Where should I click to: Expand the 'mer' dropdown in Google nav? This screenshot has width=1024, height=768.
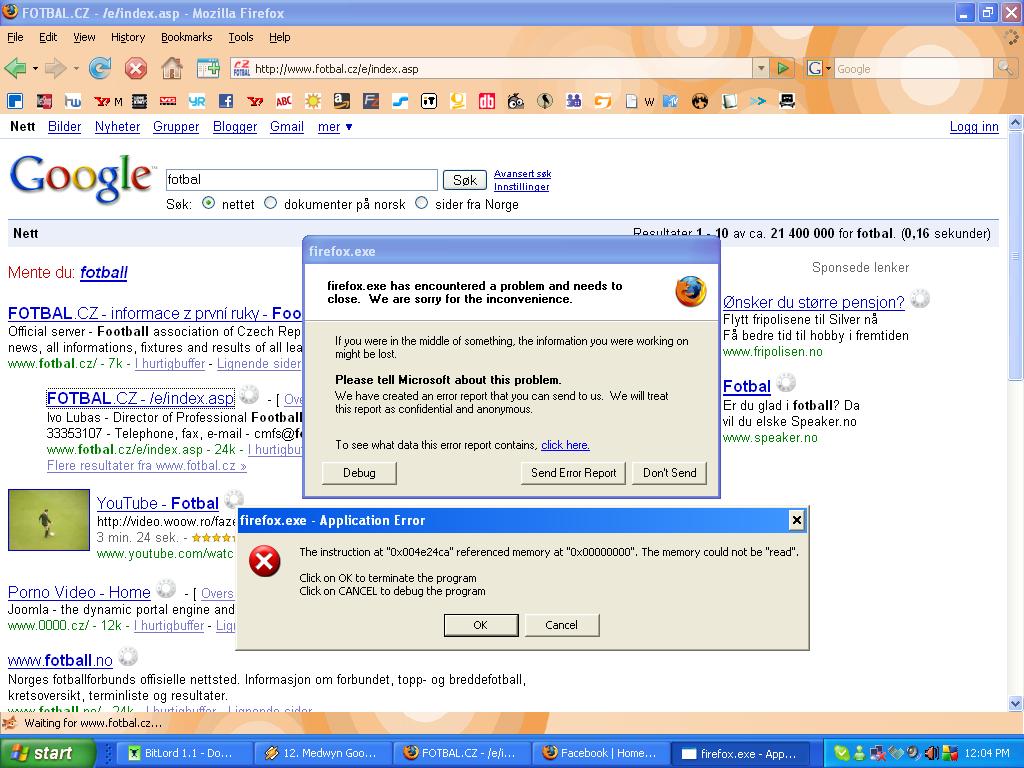point(335,127)
